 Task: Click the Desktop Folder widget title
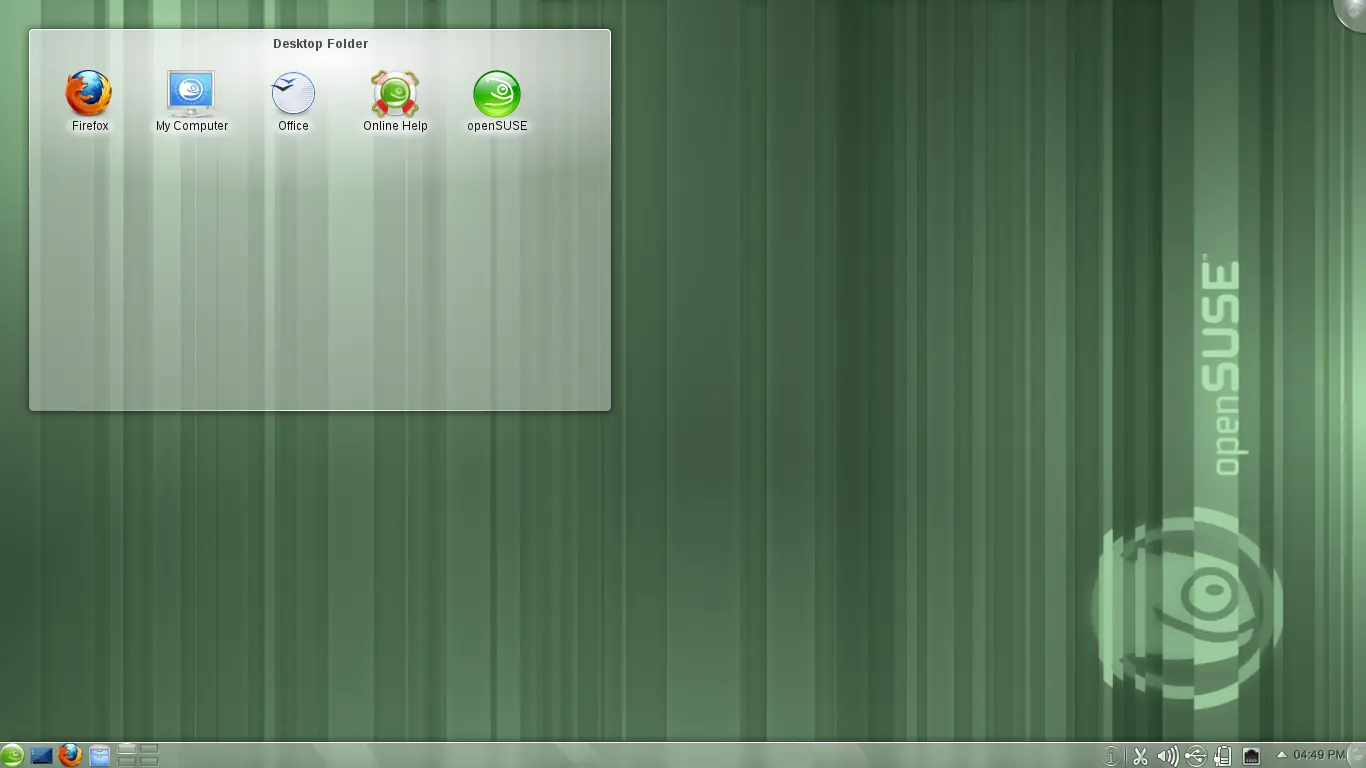pos(320,44)
